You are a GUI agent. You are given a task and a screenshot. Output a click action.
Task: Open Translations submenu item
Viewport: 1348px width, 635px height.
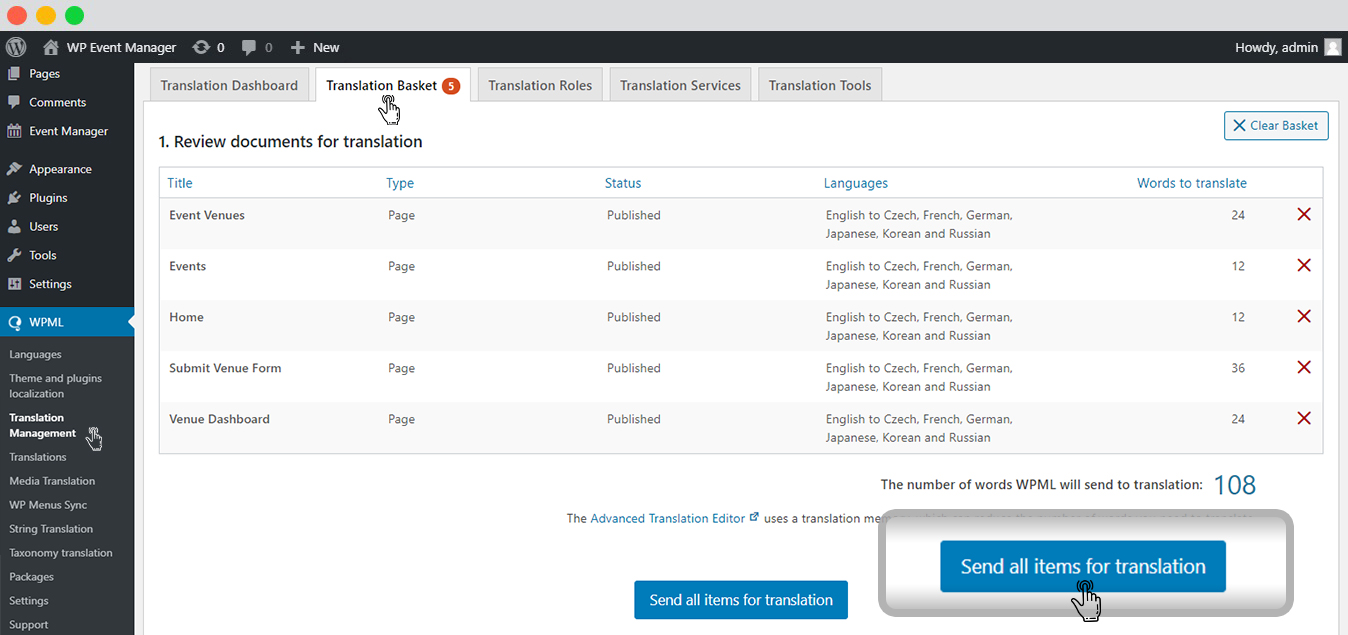click(x=38, y=457)
